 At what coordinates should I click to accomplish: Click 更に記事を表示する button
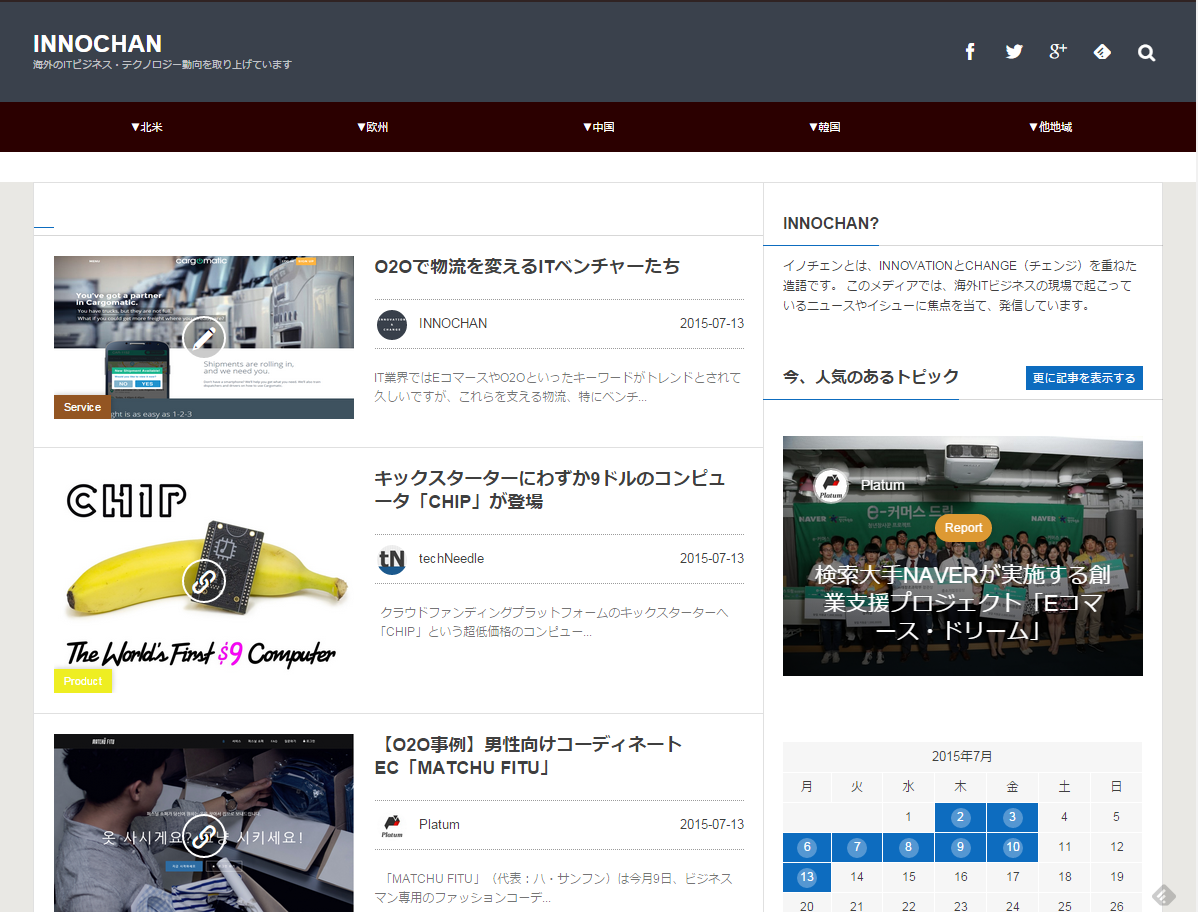click(x=1084, y=378)
